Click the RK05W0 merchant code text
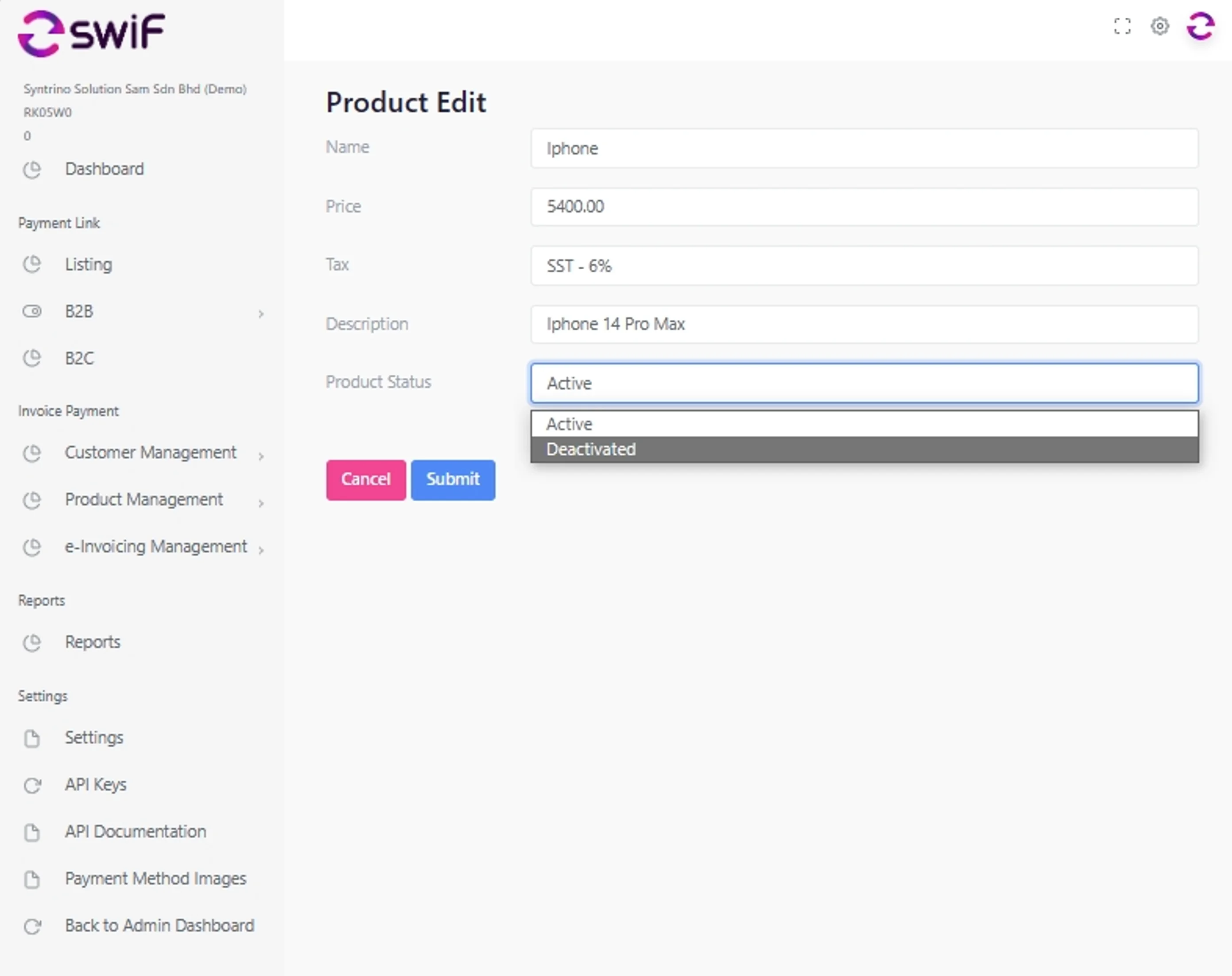 tap(47, 112)
